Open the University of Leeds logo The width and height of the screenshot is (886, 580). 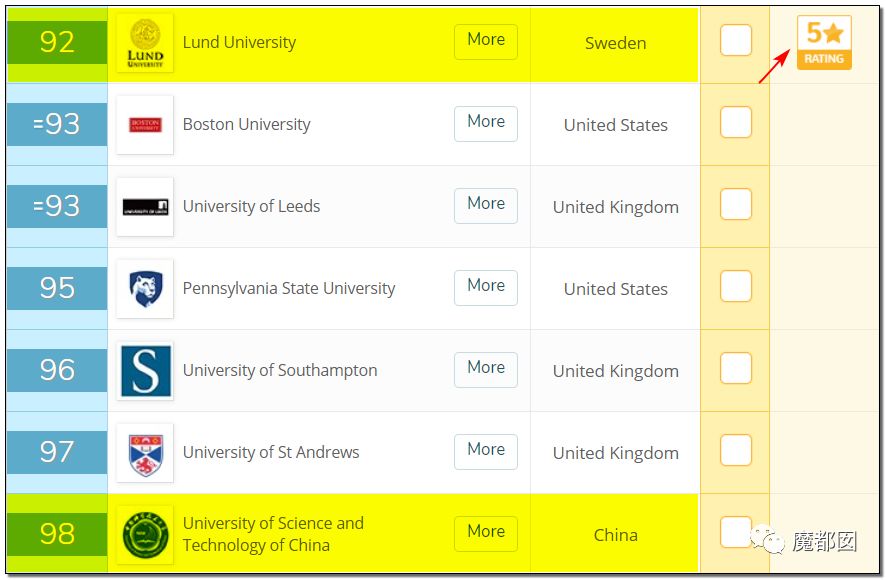point(145,207)
